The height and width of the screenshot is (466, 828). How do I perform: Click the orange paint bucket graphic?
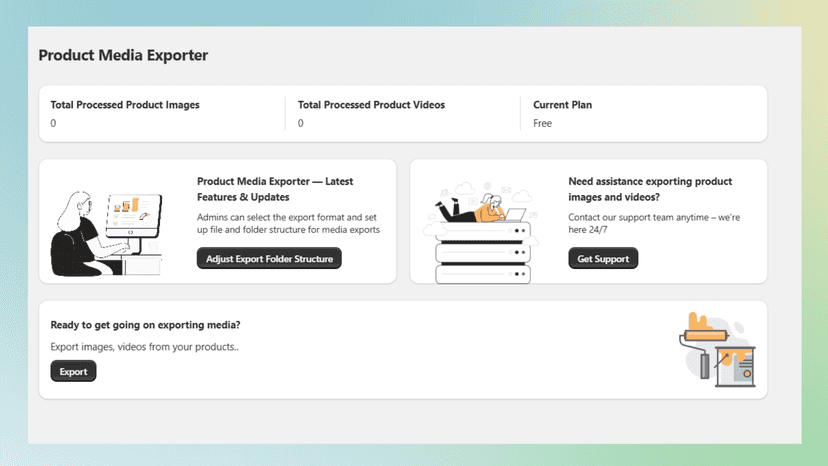pos(736,367)
